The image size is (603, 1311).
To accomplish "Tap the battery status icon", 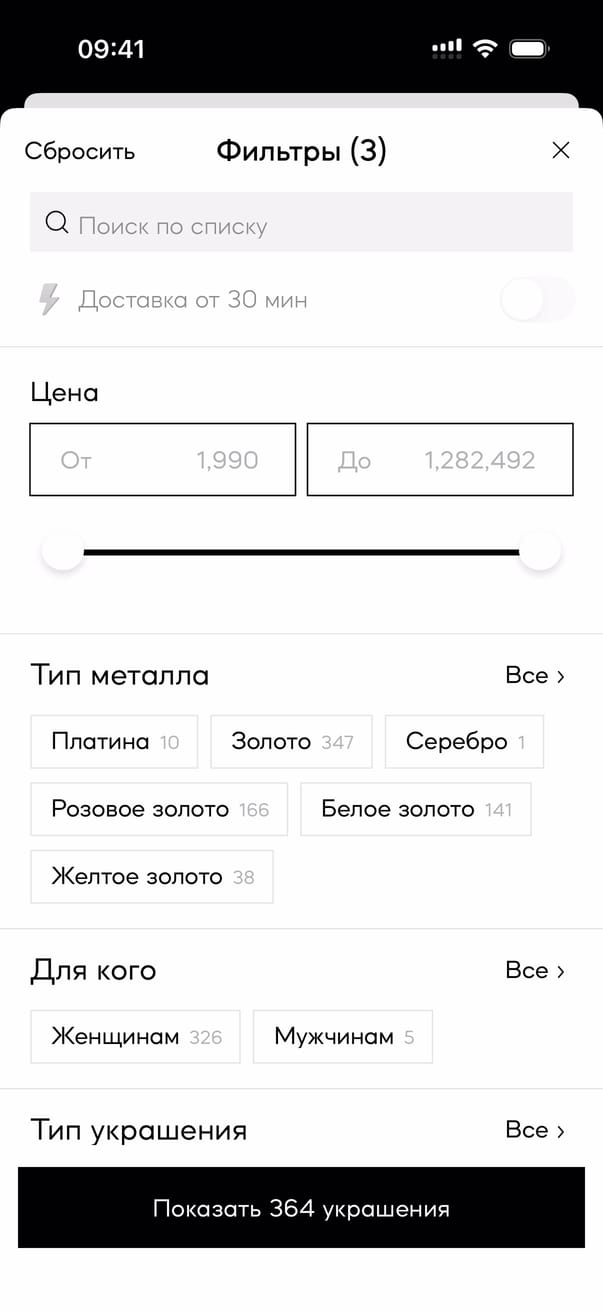I will [x=529, y=48].
